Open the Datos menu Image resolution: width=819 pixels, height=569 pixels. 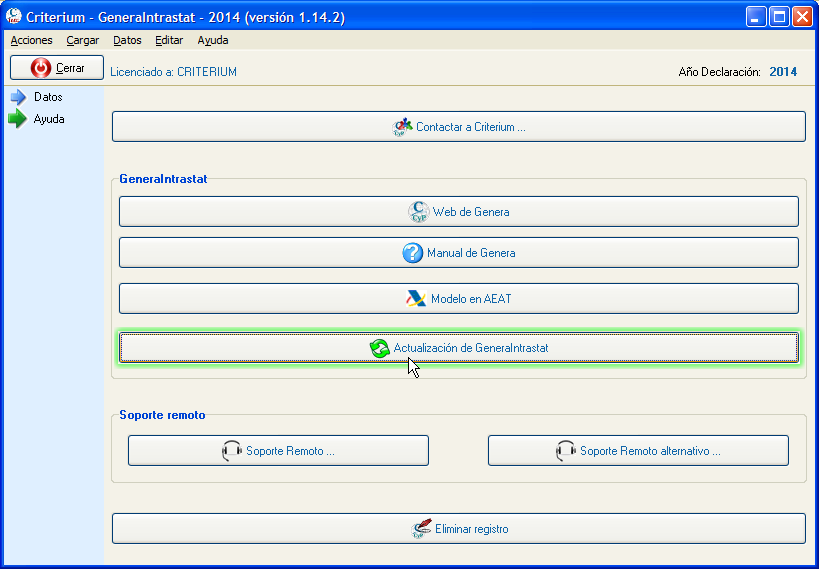coord(127,40)
